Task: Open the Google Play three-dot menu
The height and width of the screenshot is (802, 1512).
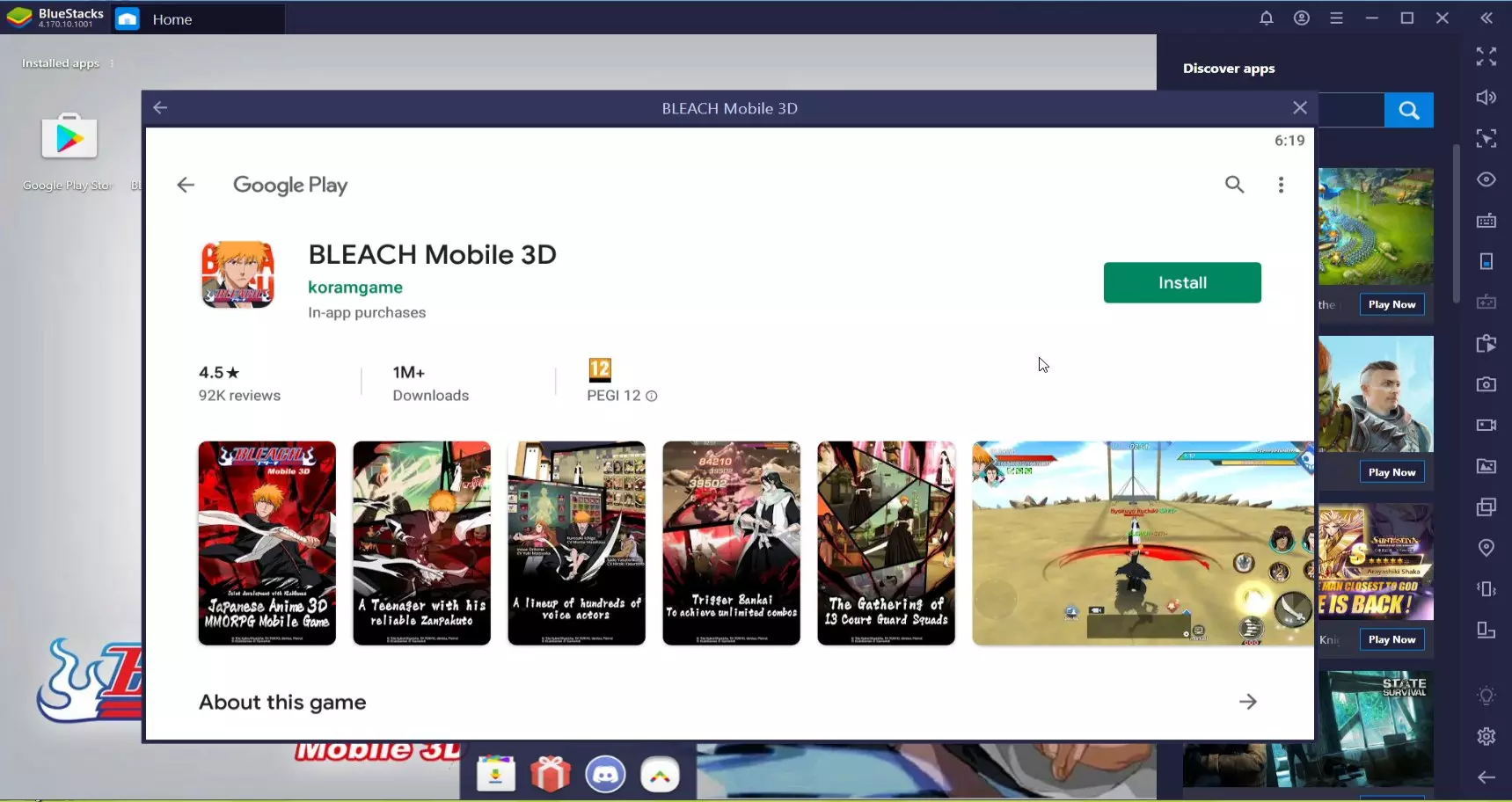Action: click(x=1281, y=185)
